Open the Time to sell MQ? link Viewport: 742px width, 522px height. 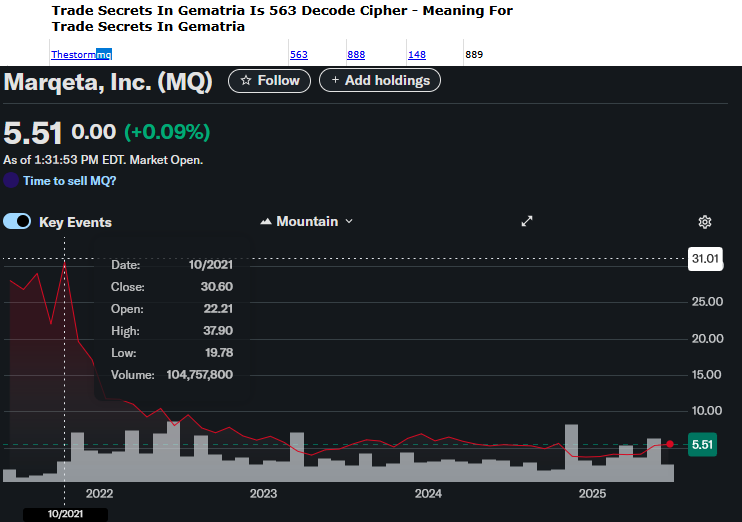click(70, 181)
